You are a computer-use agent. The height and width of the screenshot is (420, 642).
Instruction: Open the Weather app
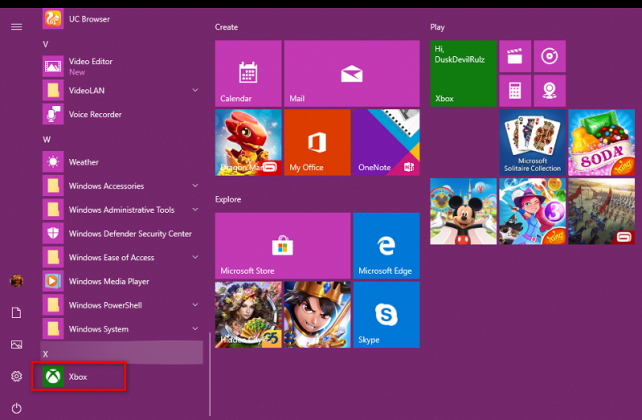pos(122,162)
